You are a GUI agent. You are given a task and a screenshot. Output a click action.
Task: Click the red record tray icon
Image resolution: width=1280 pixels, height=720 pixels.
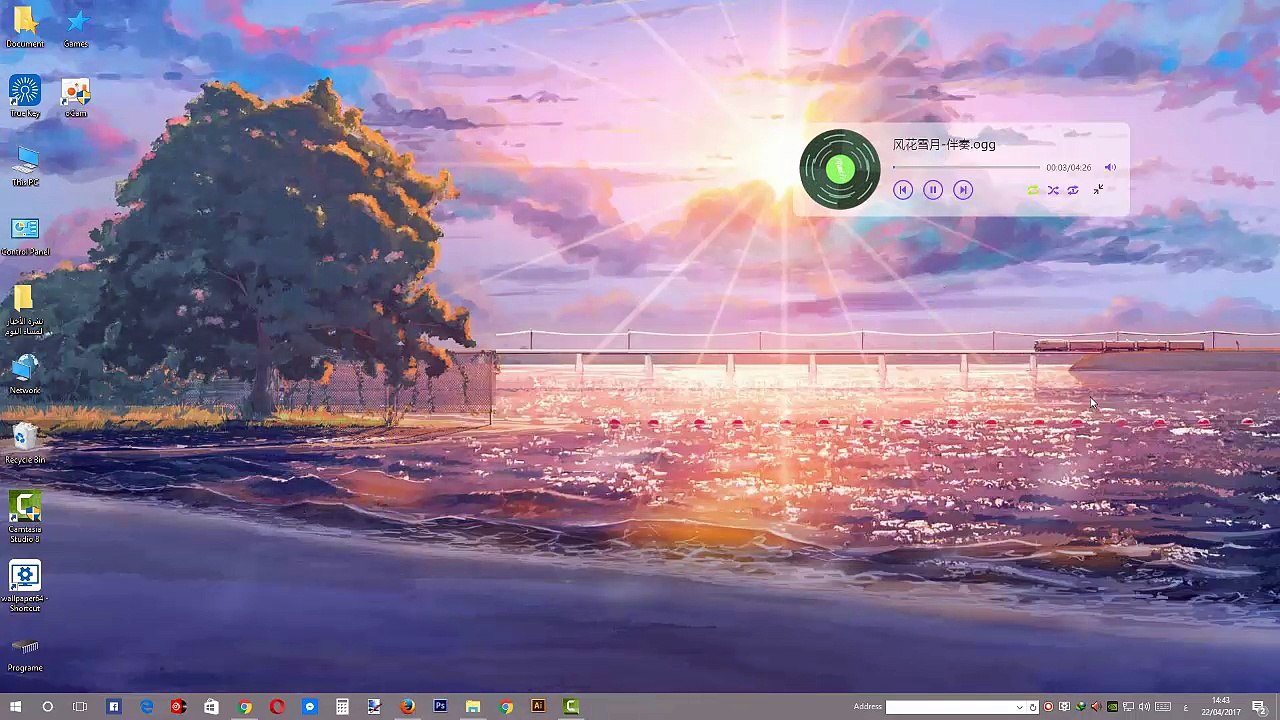tap(1048, 707)
